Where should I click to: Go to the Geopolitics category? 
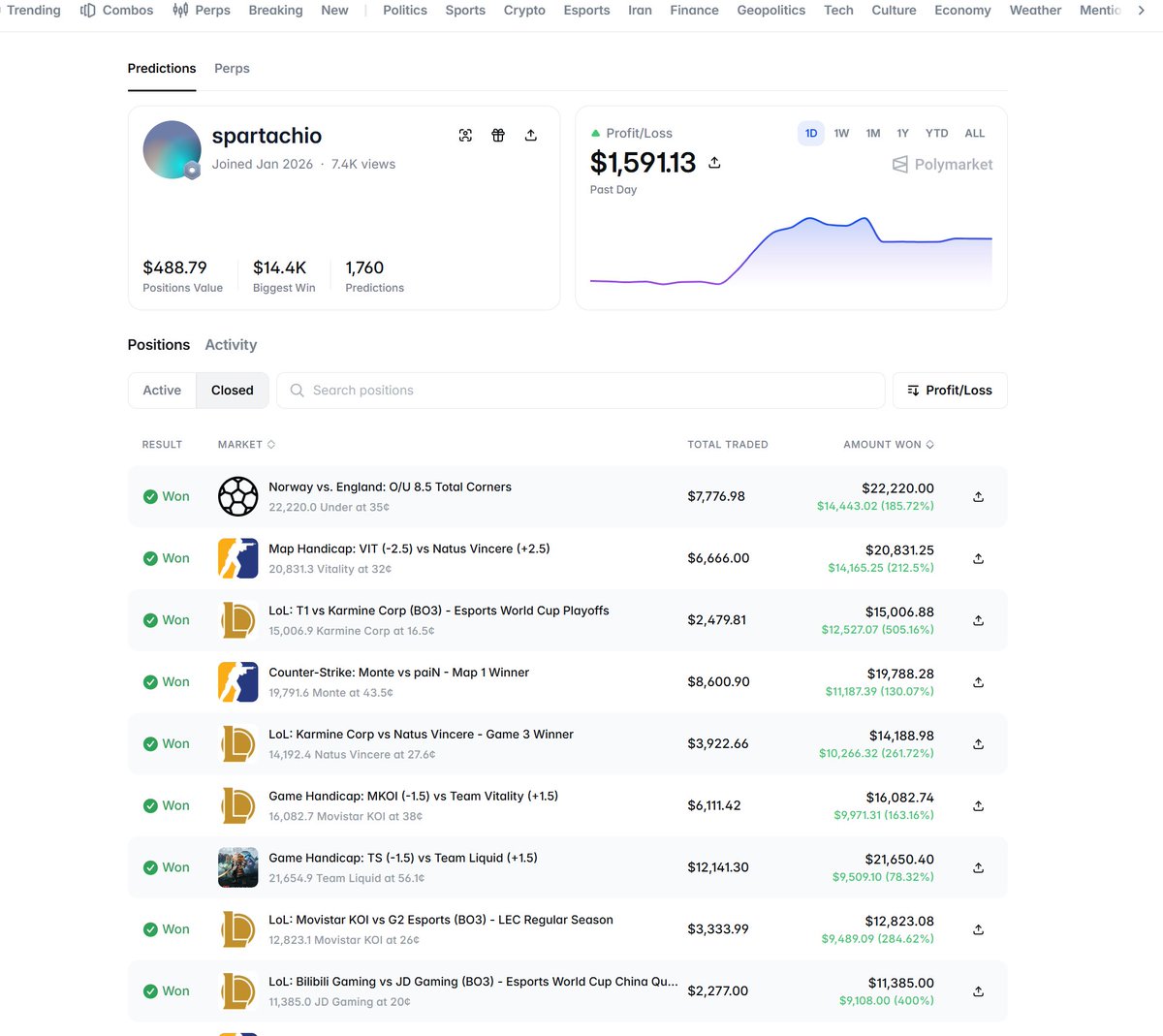click(x=770, y=11)
